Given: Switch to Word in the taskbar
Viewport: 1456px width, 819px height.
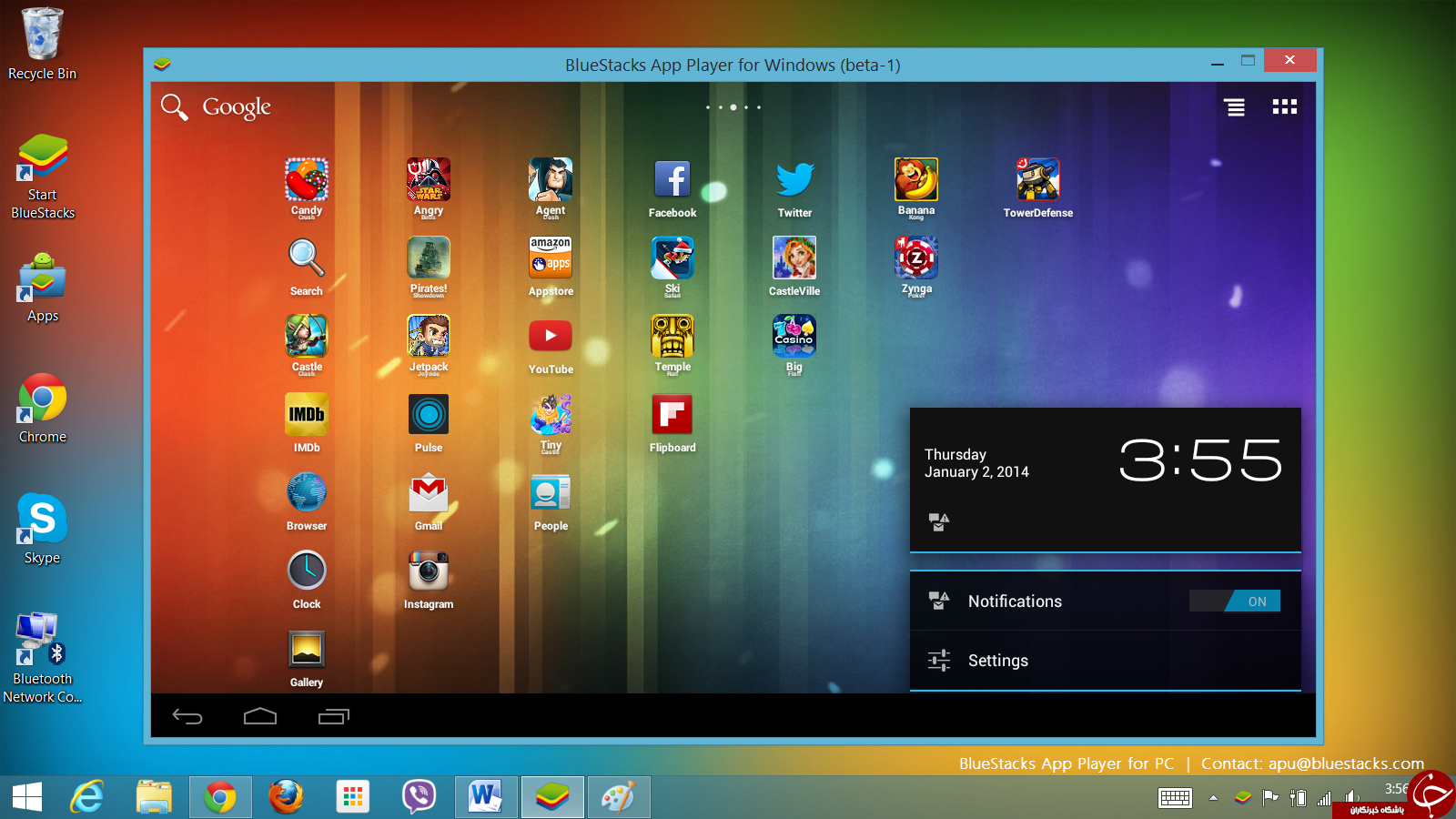Looking at the screenshot, I should [486, 797].
